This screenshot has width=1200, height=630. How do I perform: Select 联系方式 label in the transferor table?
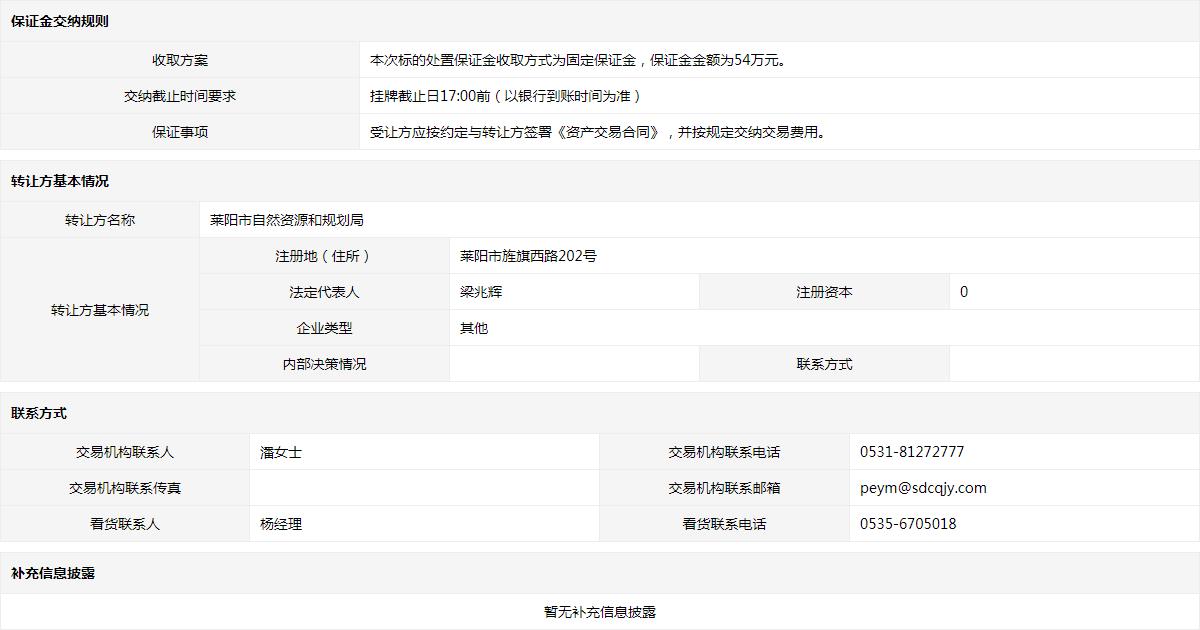[825, 364]
